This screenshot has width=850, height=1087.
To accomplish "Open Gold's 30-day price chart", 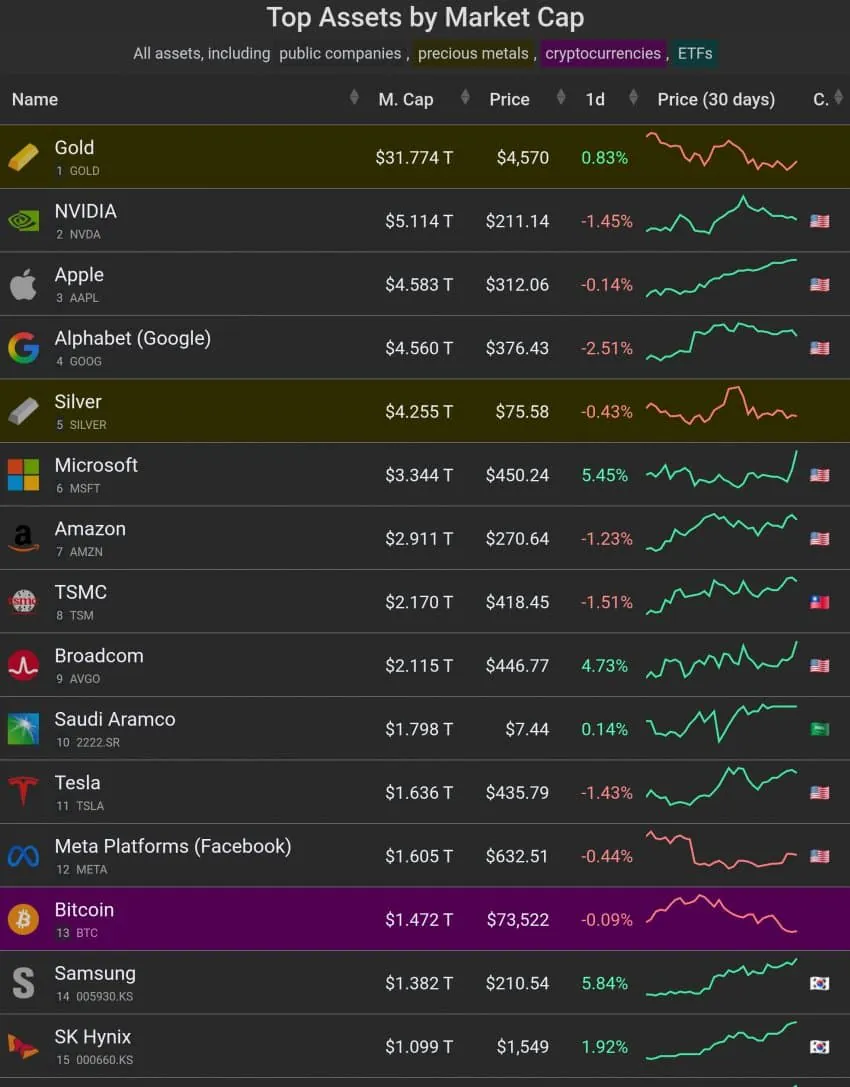I will point(721,152).
